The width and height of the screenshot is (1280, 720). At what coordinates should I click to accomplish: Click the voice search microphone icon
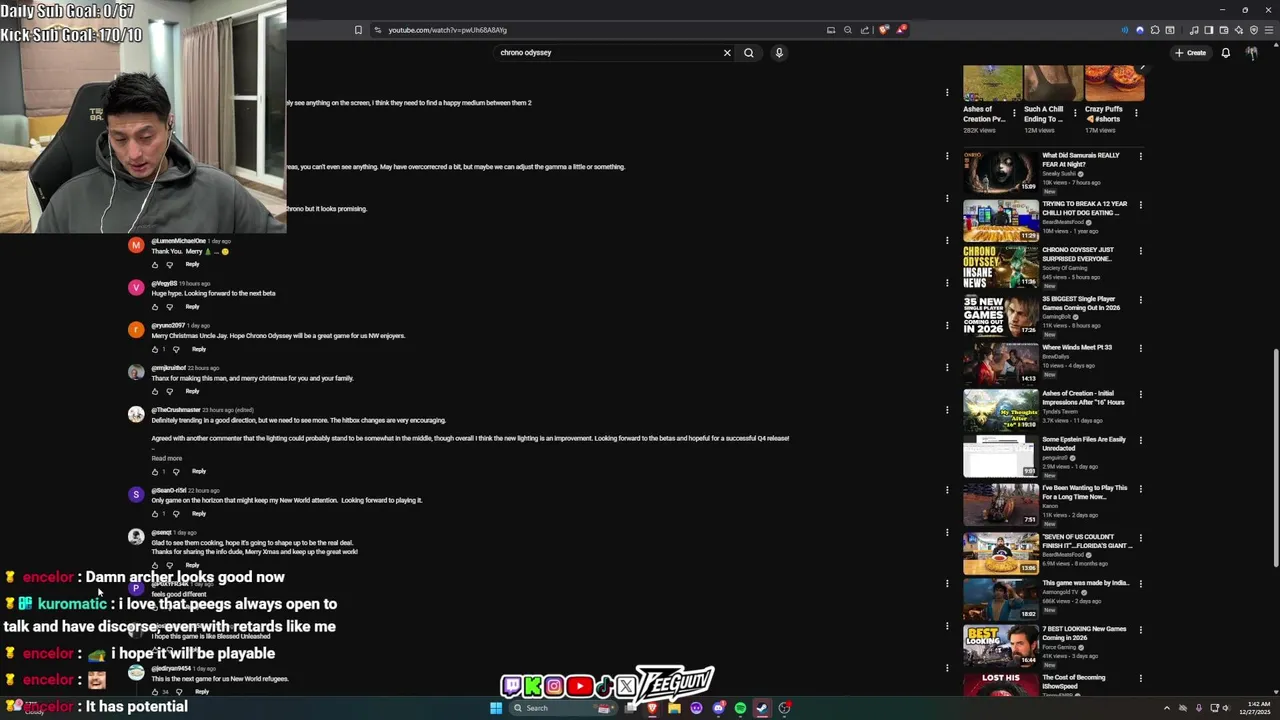click(x=779, y=53)
